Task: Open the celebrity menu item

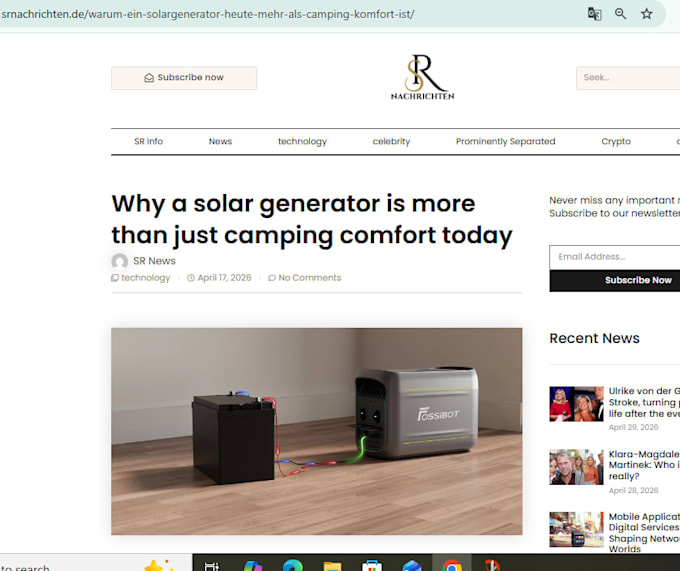Action: coord(391,141)
